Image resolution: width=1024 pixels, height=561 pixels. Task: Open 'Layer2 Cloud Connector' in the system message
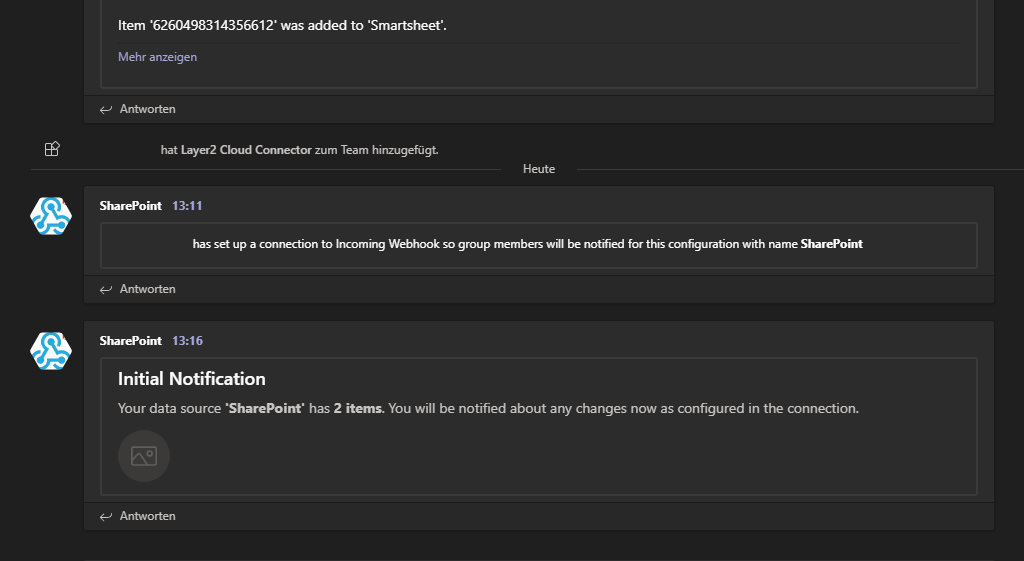tap(246, 150)
